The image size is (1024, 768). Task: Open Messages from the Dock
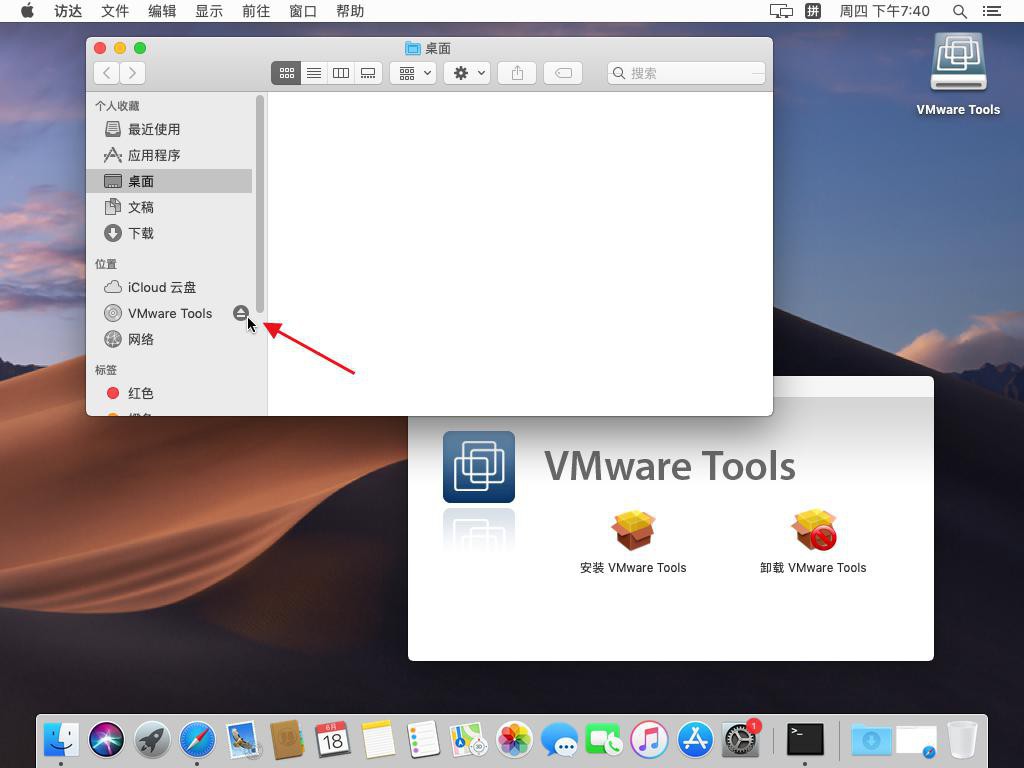click(559, 740)
